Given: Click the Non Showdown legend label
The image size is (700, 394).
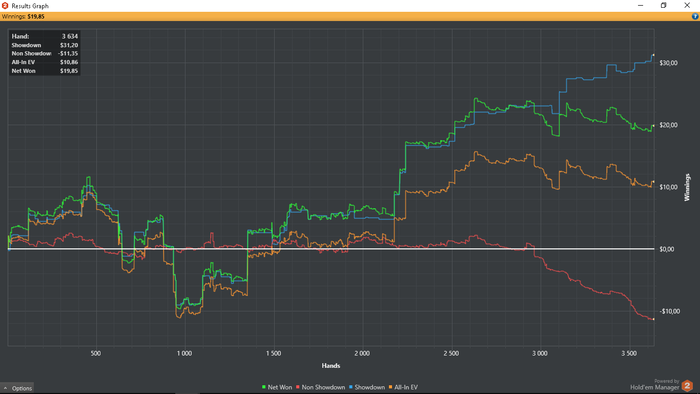Looking at the screenshot, I should coord(323,387).
